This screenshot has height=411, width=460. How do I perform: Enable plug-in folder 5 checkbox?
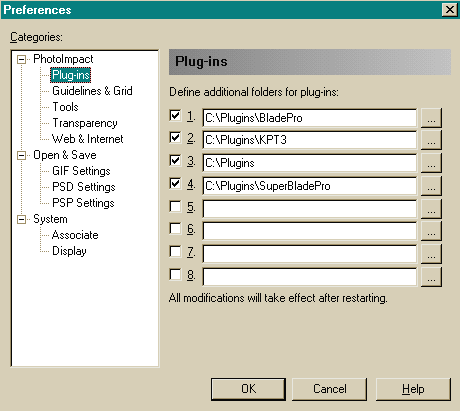(x=175, y=206)
